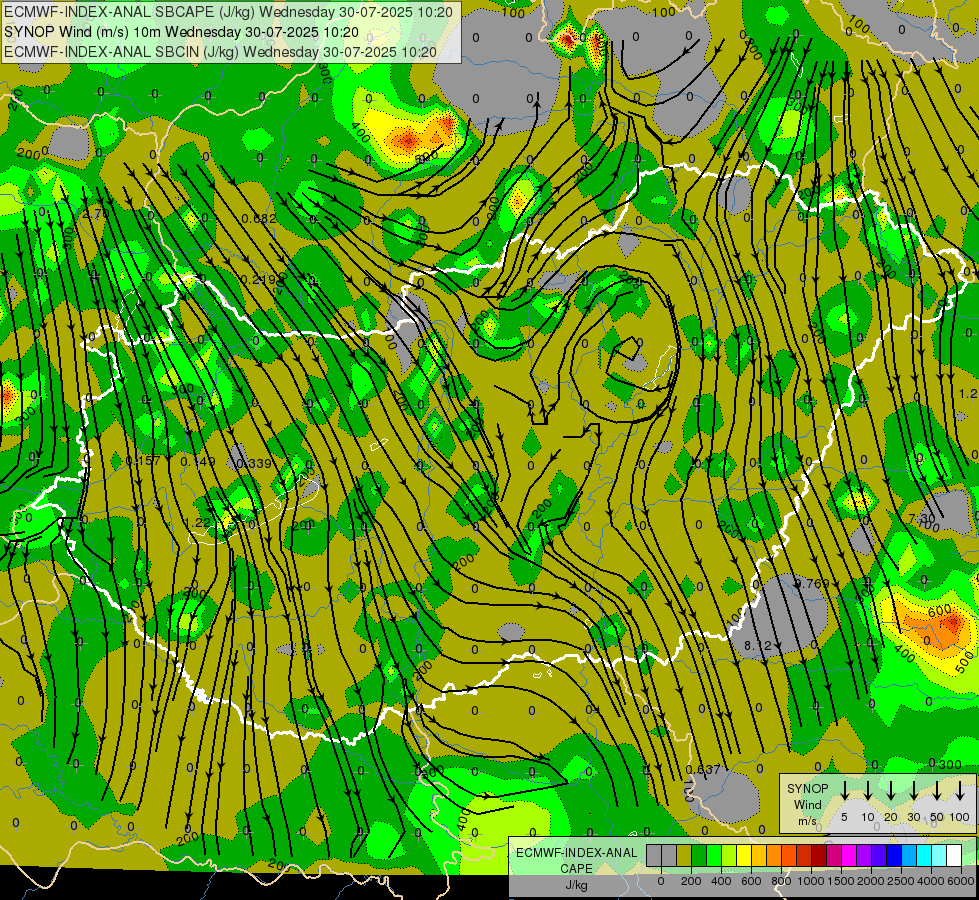The width and height of the screenshot is (979, 900).
Task: Click the map value 2.70
Action: [x=96, y=214]
